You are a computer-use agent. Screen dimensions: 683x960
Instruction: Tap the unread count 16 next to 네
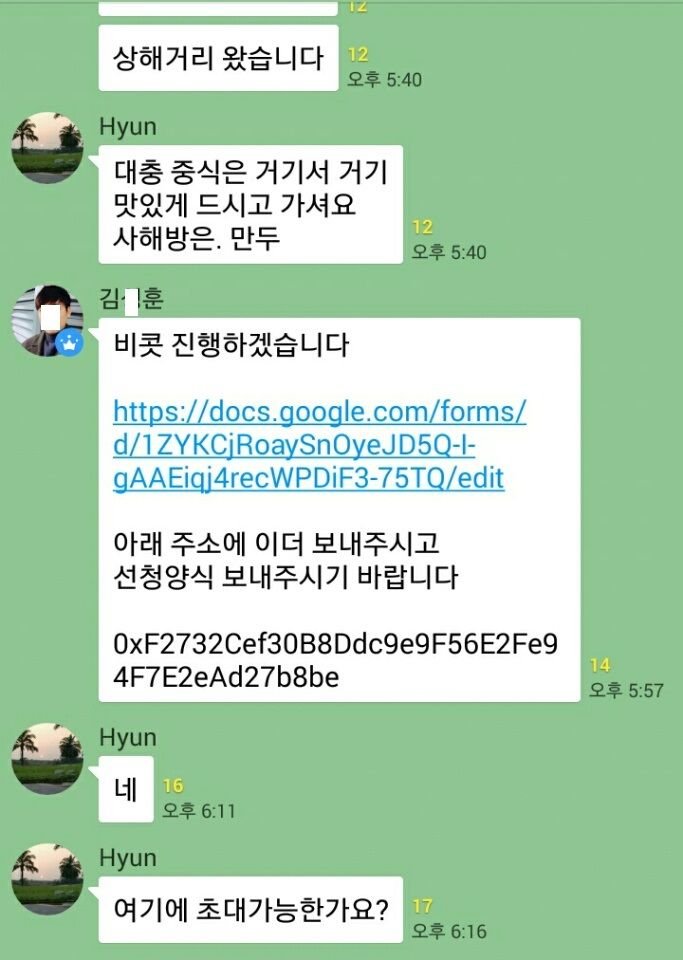173,786
